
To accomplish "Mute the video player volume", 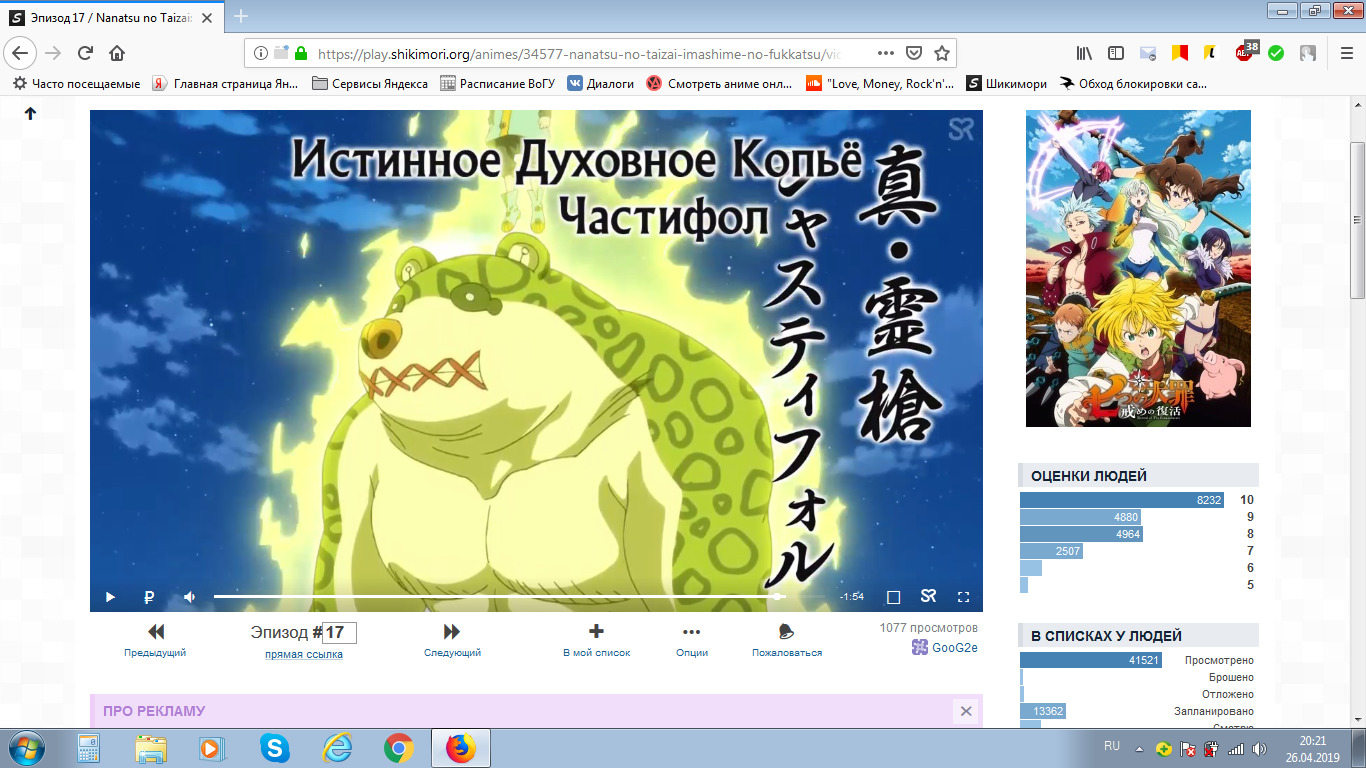I will [189, 597].
